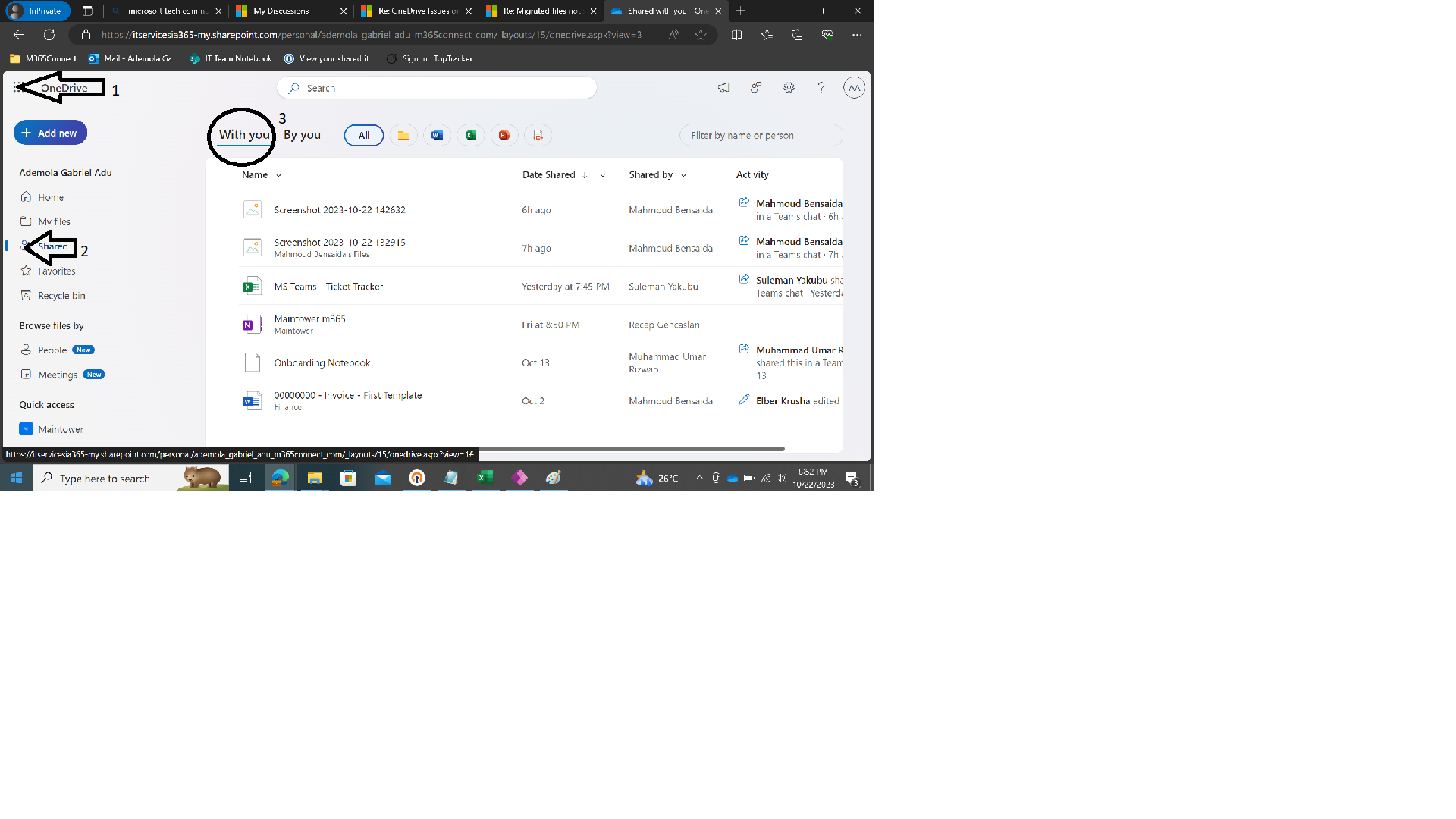1456x819 pixels.
Task: Switch to the By you tab
Action: pos(302,135)
